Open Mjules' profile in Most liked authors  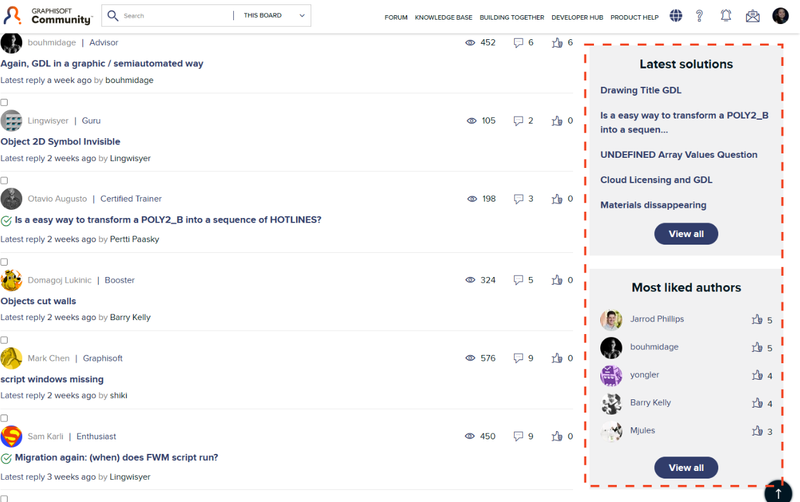642,430
